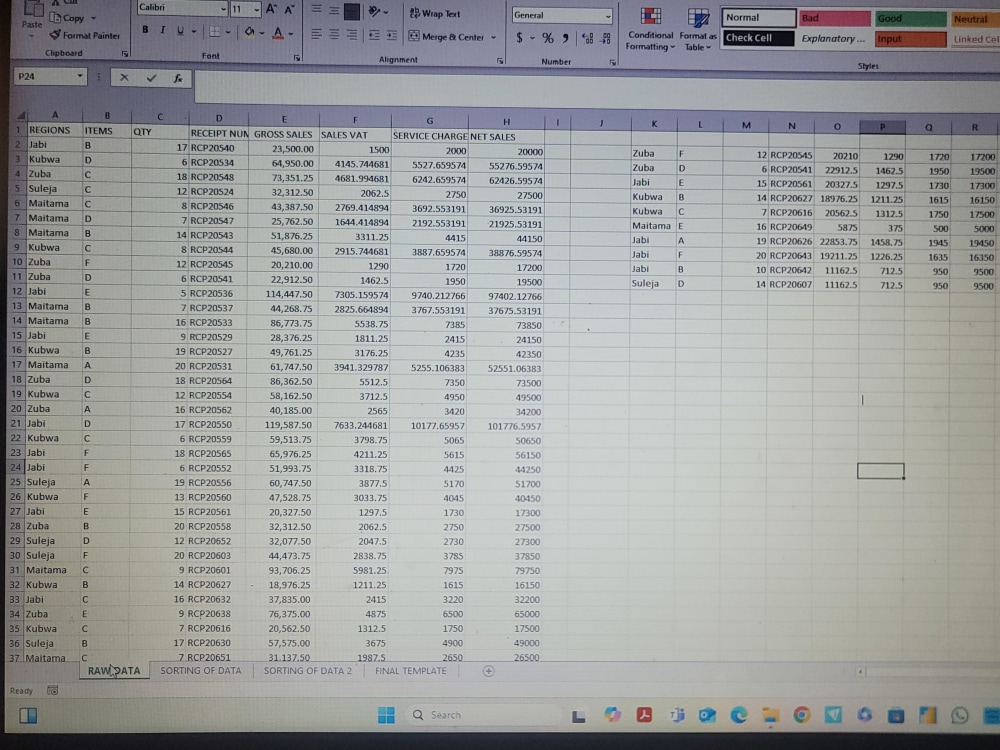Screen dimensions: 1000x750
Task: Open the FINAL TEMPLATE sheet tab
Action: pyautogui.click(x=411, y=670)
